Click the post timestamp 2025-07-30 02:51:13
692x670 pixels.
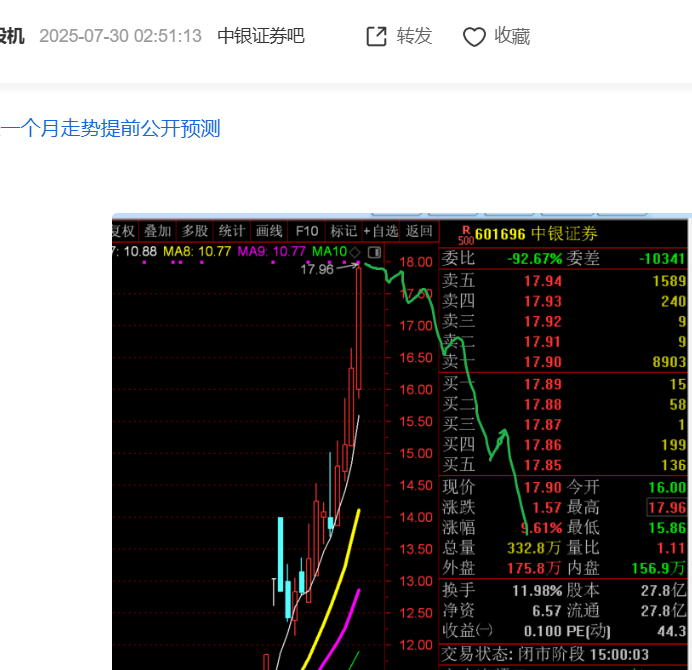tap(120, 36)
